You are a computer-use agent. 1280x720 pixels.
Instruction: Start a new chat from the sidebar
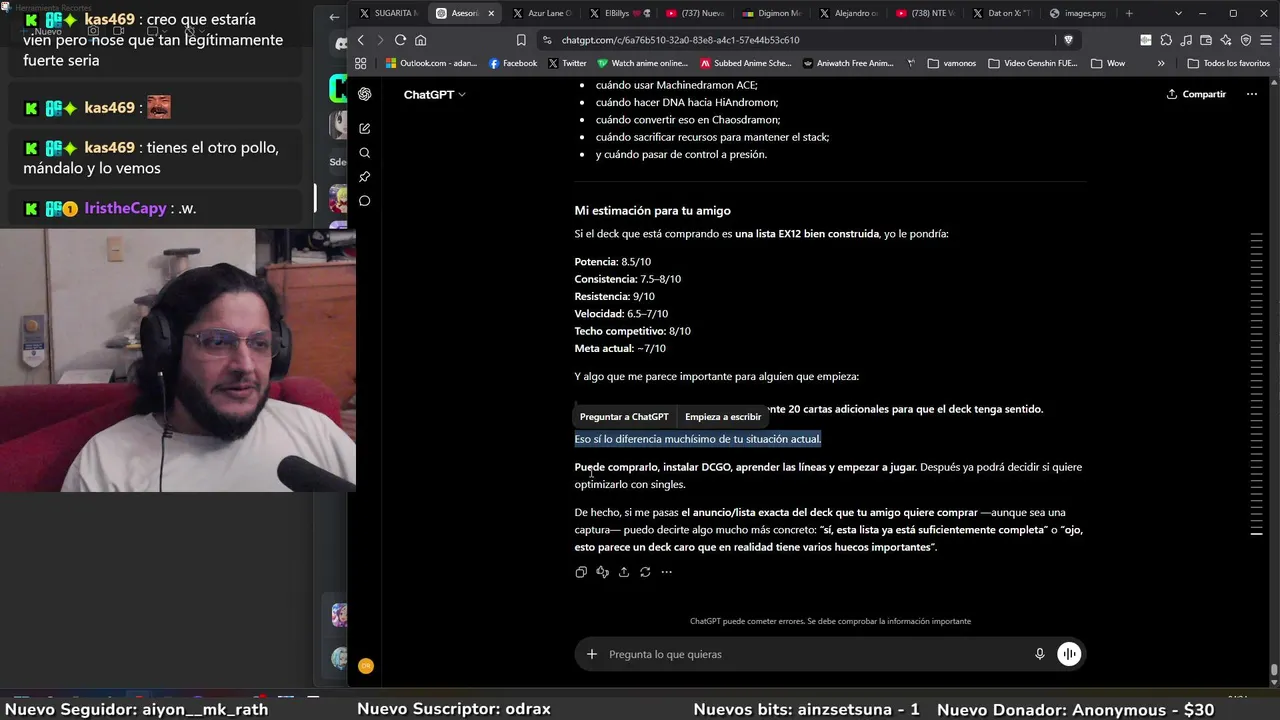[x=365, y=129]
